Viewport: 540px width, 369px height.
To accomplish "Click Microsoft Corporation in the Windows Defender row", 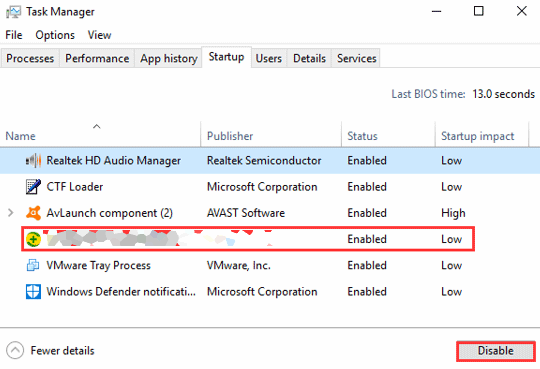I will [262, 291].
